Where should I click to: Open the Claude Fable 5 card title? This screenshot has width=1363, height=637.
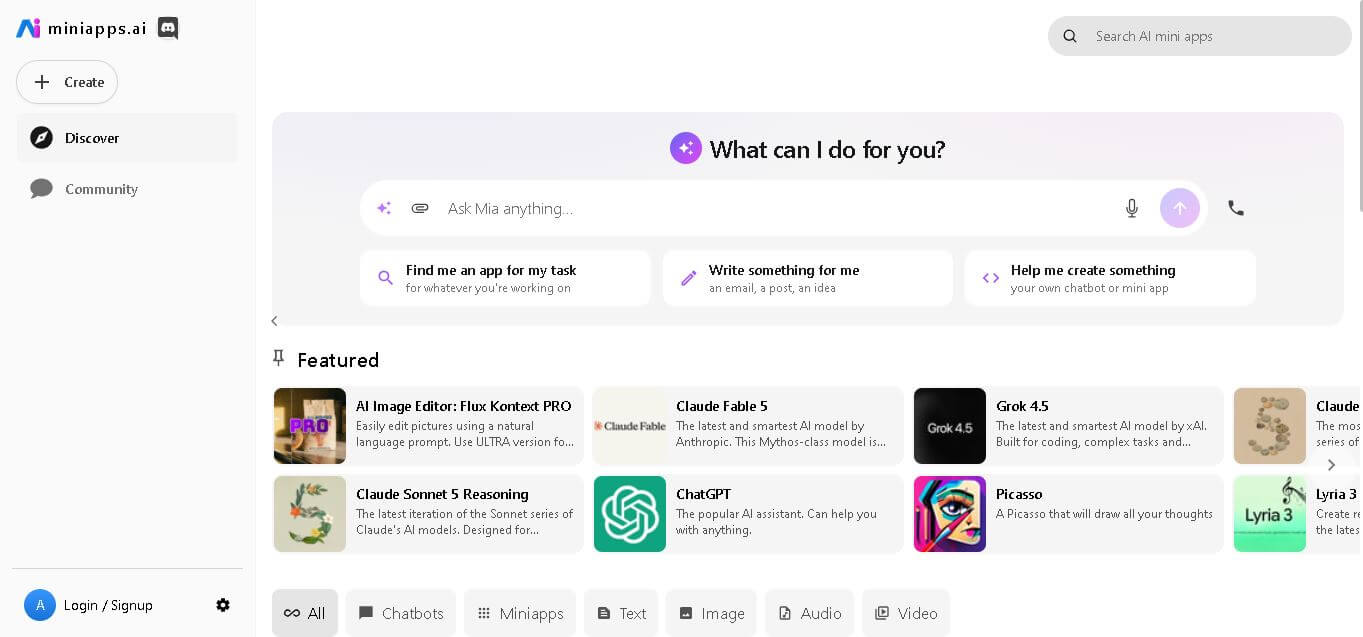[x=722, y=406]
